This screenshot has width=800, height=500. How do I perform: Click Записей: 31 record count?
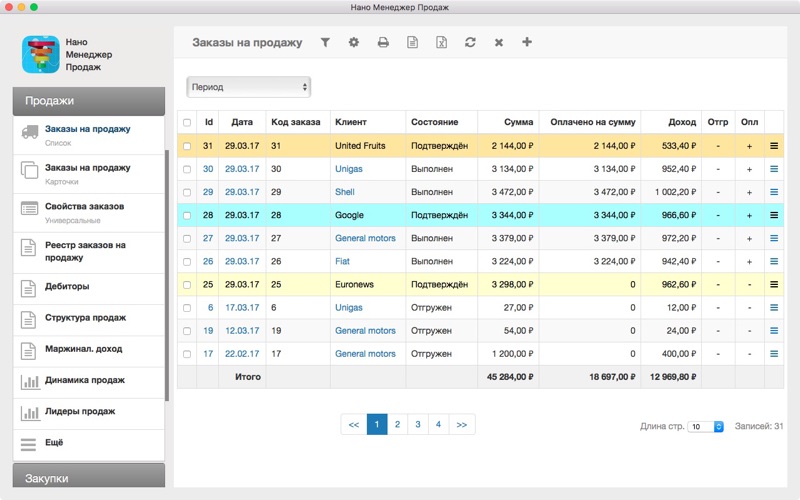pos(759,426)
